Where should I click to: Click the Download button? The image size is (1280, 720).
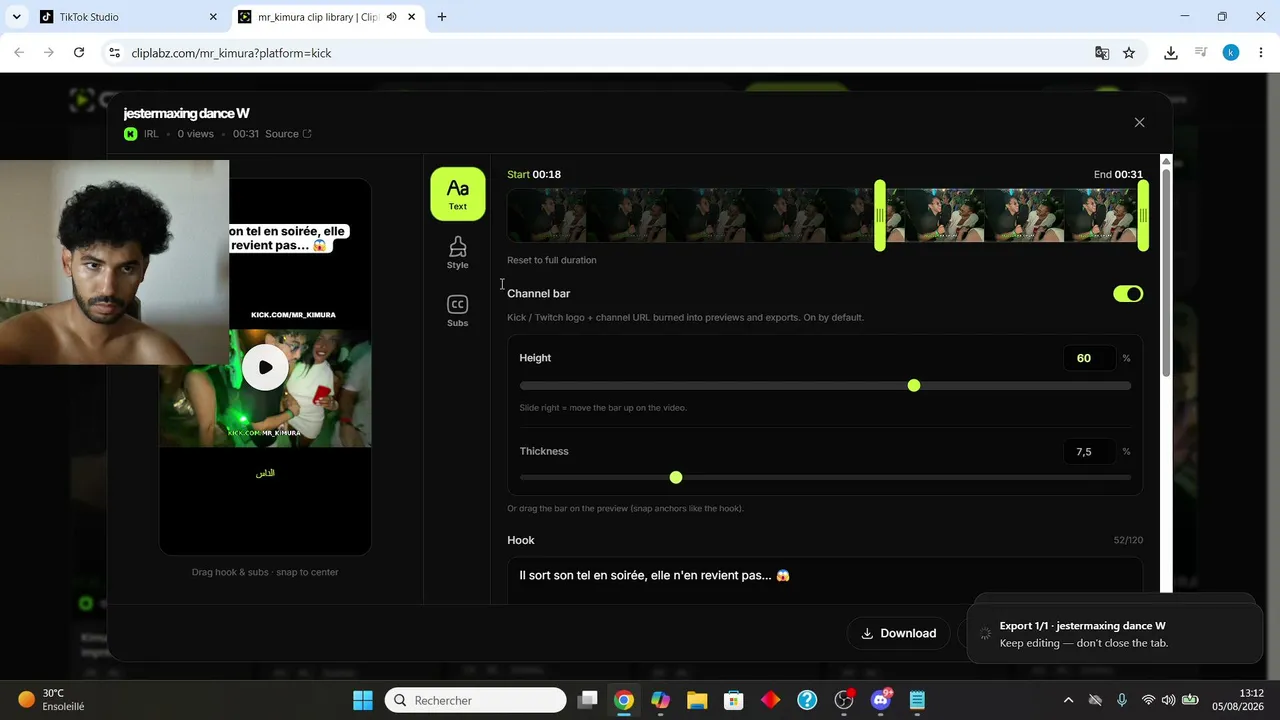[x=899, y=633]
